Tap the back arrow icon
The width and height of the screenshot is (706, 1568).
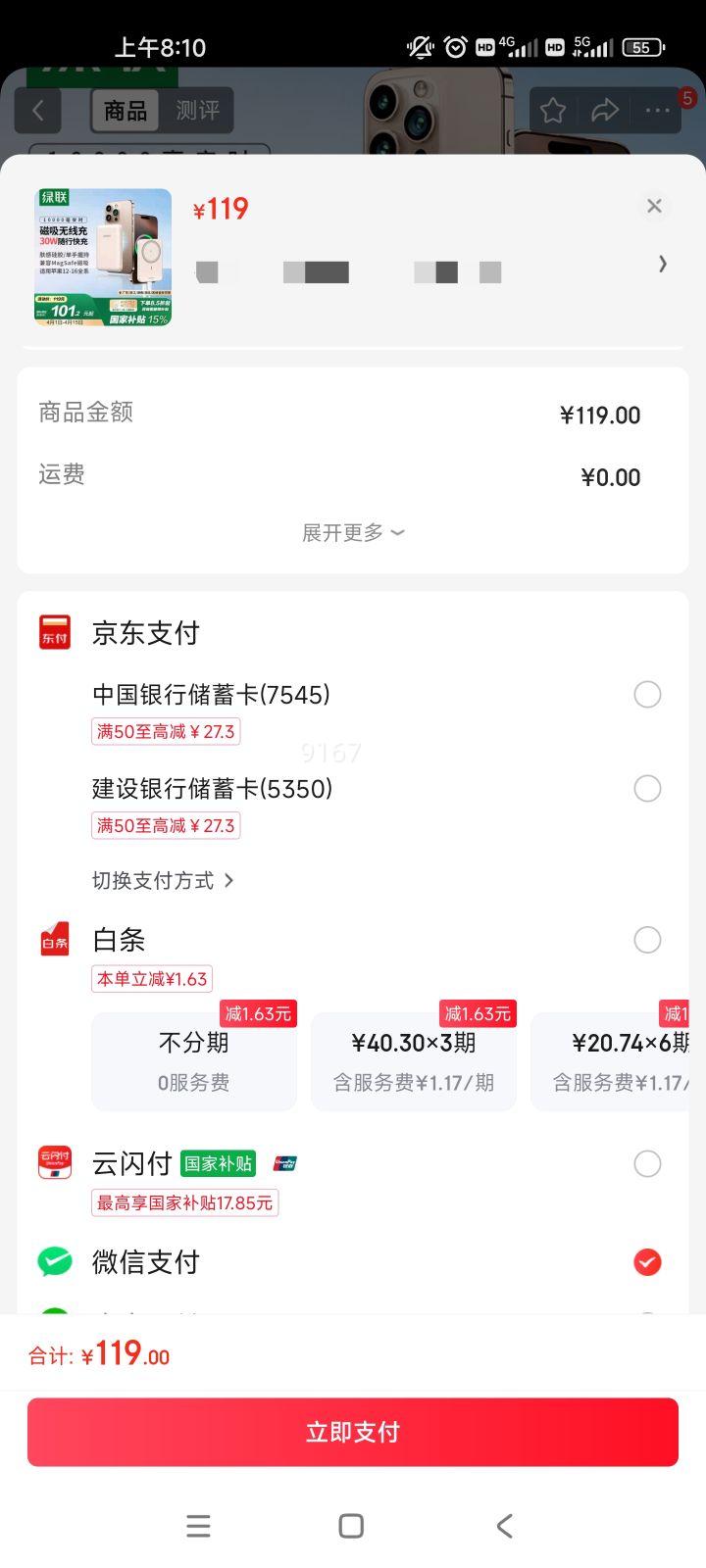(x=38, y=111)
